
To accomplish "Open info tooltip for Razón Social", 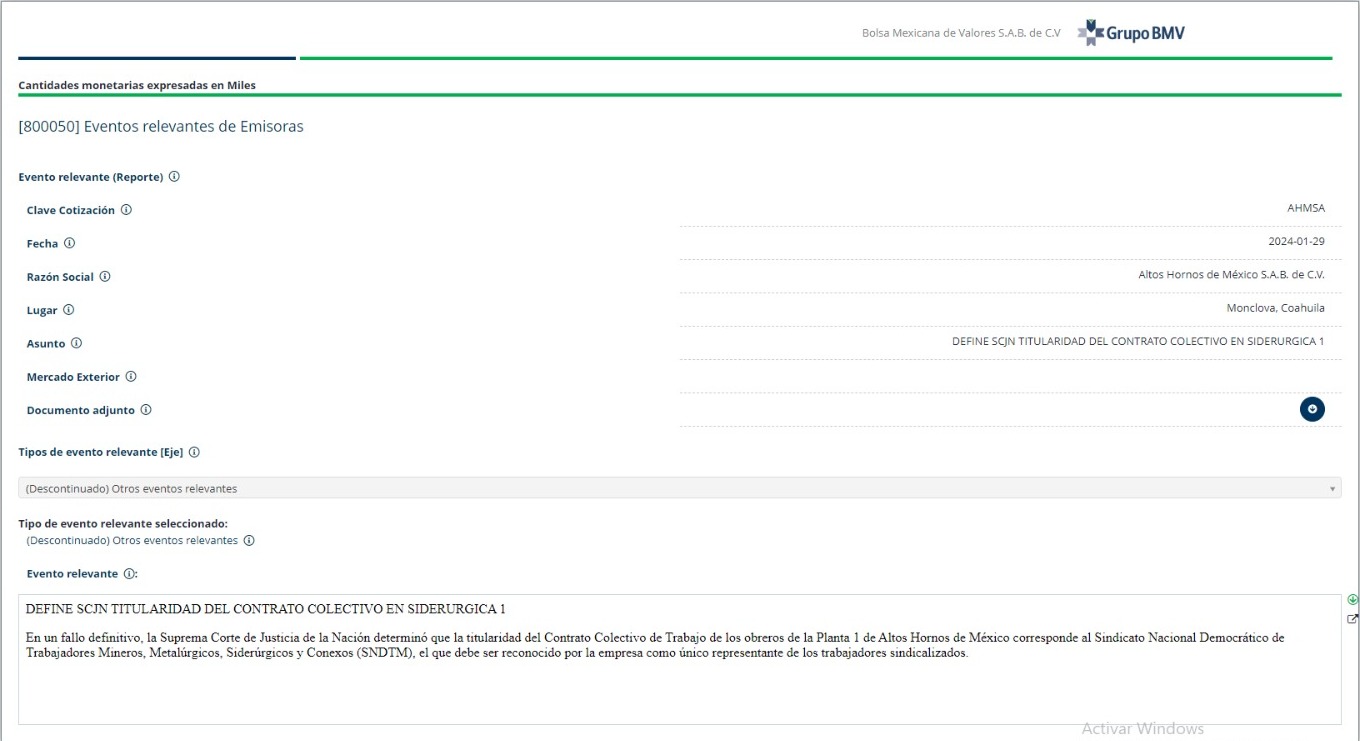I will click(105, 277).
